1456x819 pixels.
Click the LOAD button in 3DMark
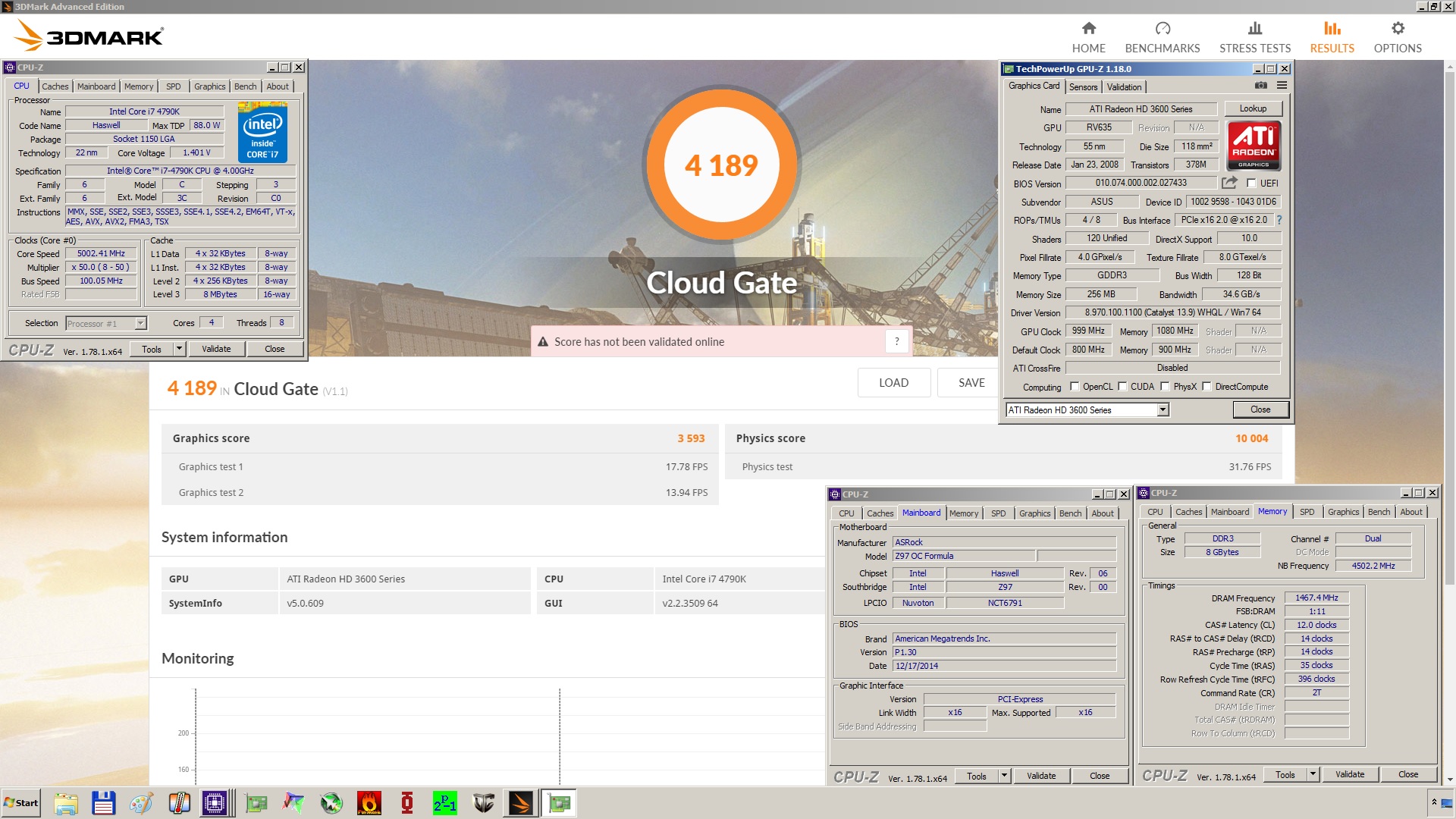(x=893, y=382)
